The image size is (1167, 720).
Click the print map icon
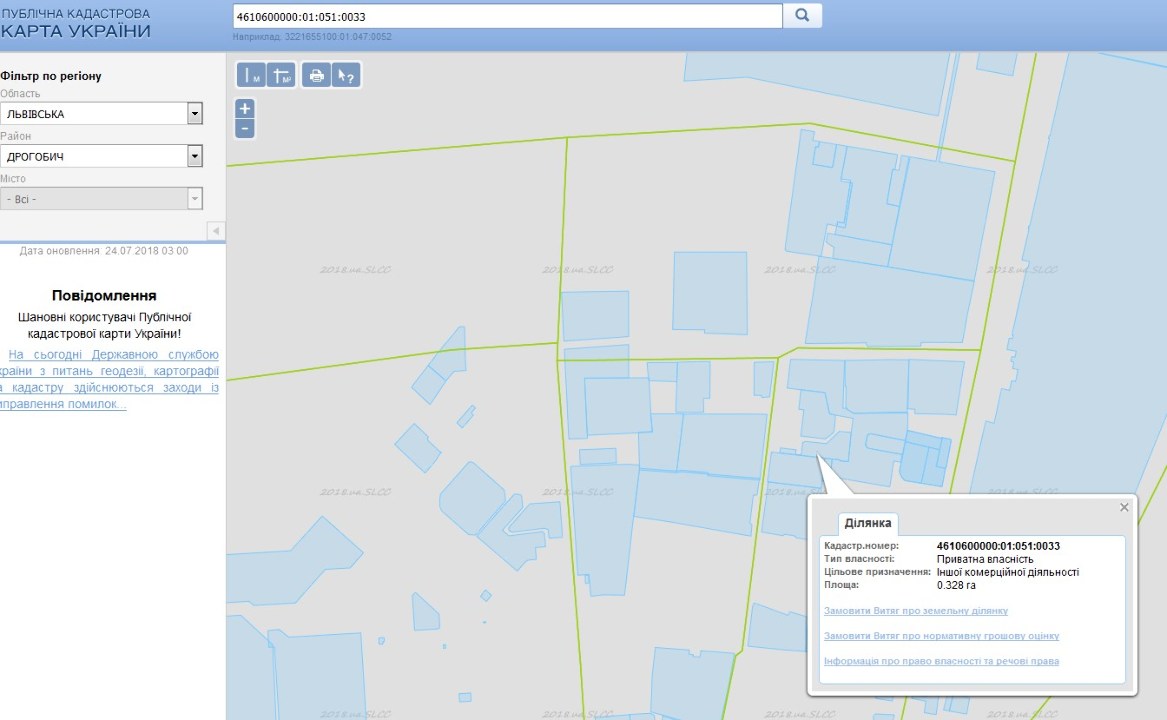316,75
